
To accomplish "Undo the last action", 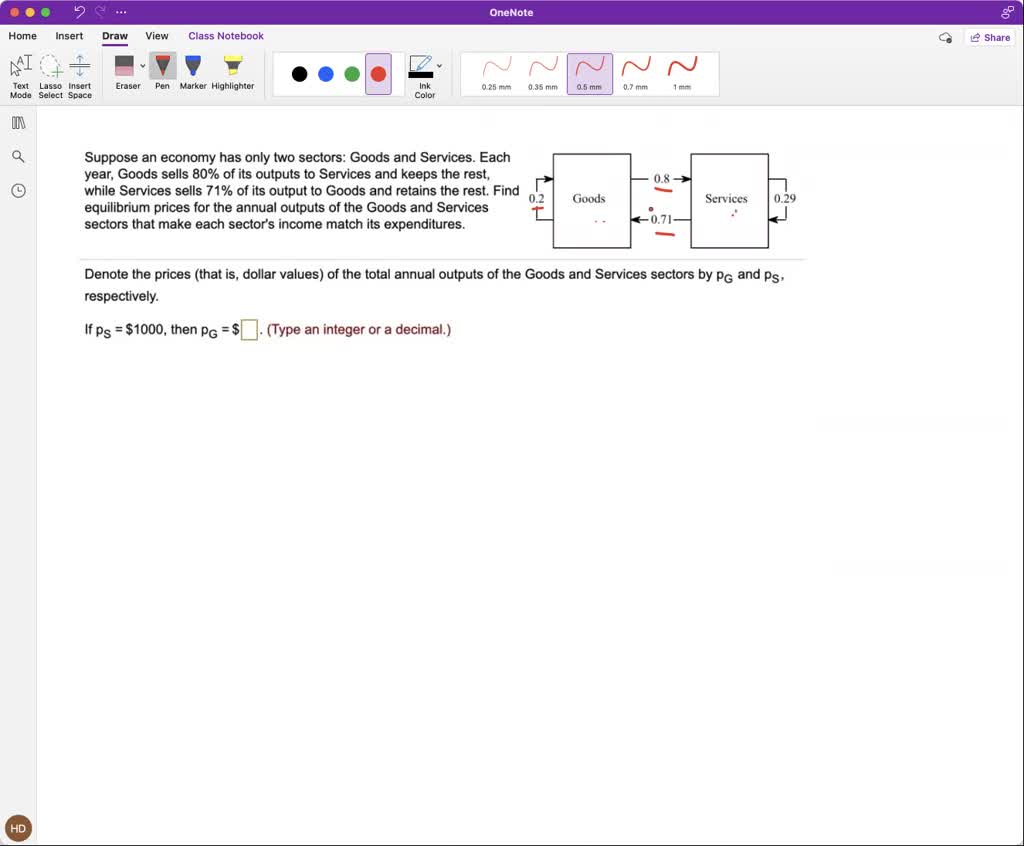I will [78, 11].
